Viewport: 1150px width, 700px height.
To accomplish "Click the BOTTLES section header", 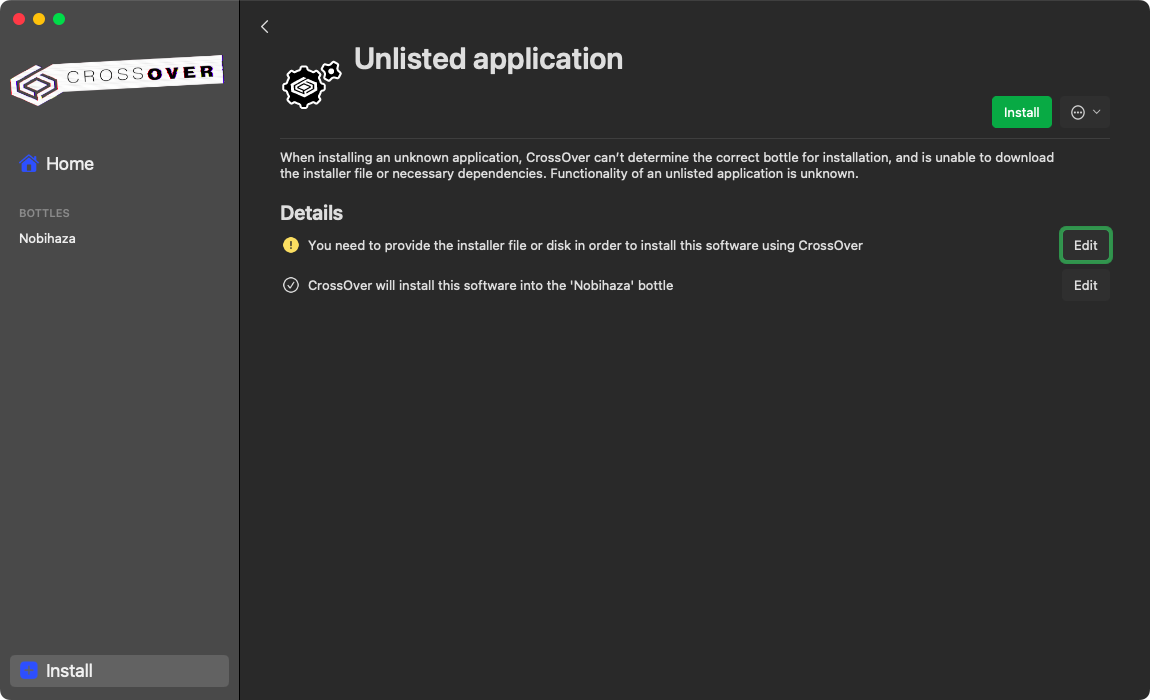I will 44,213.
